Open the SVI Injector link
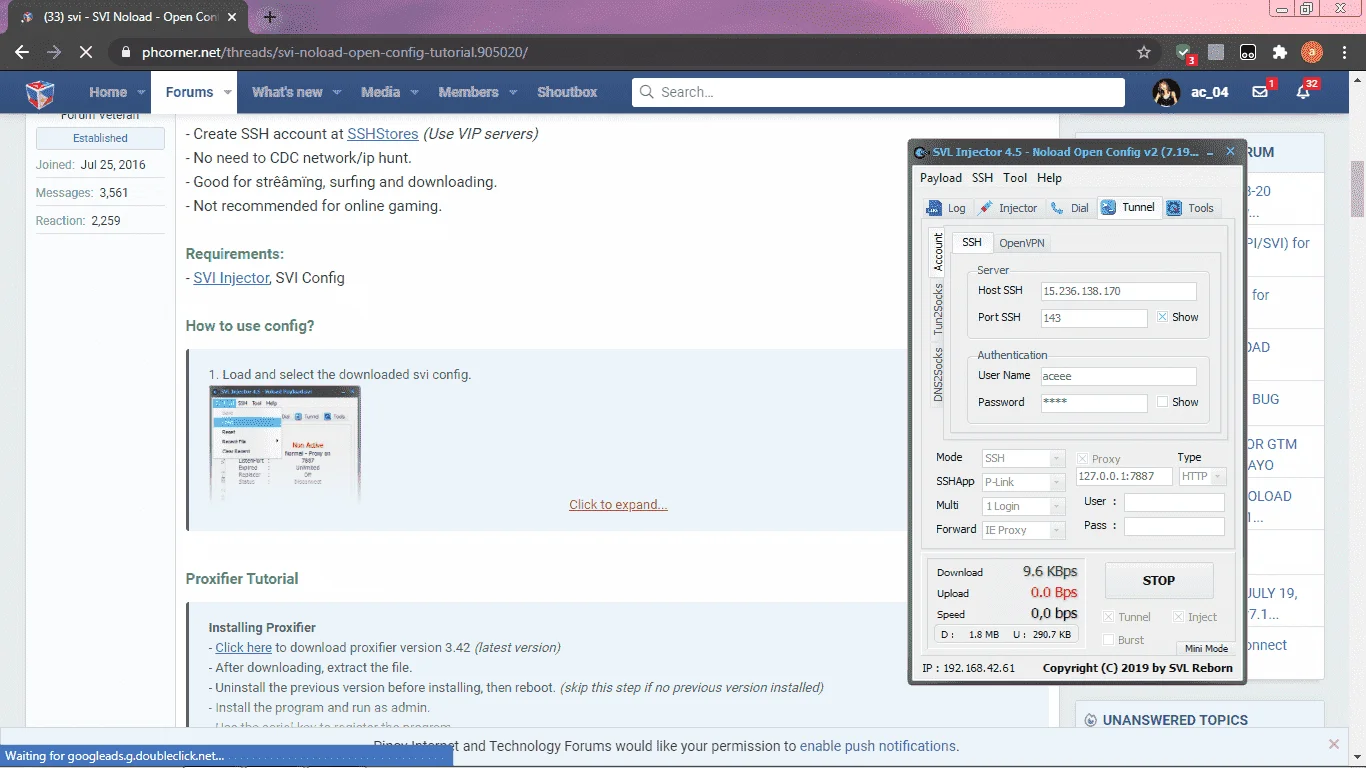Viewport: 1366px width, 768px height. pyautogui.click(x=231, y=278)
